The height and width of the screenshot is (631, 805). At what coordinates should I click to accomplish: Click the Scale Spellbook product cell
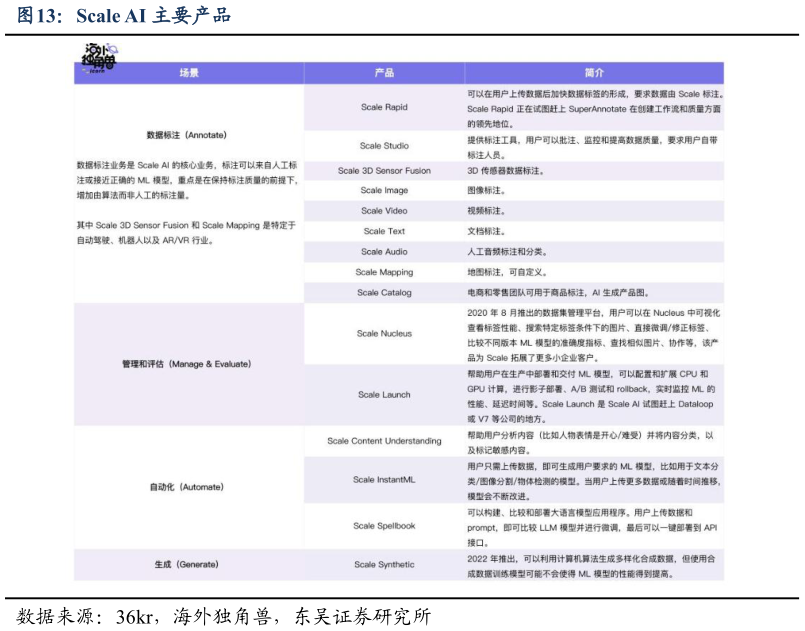(x=384, y=526)
